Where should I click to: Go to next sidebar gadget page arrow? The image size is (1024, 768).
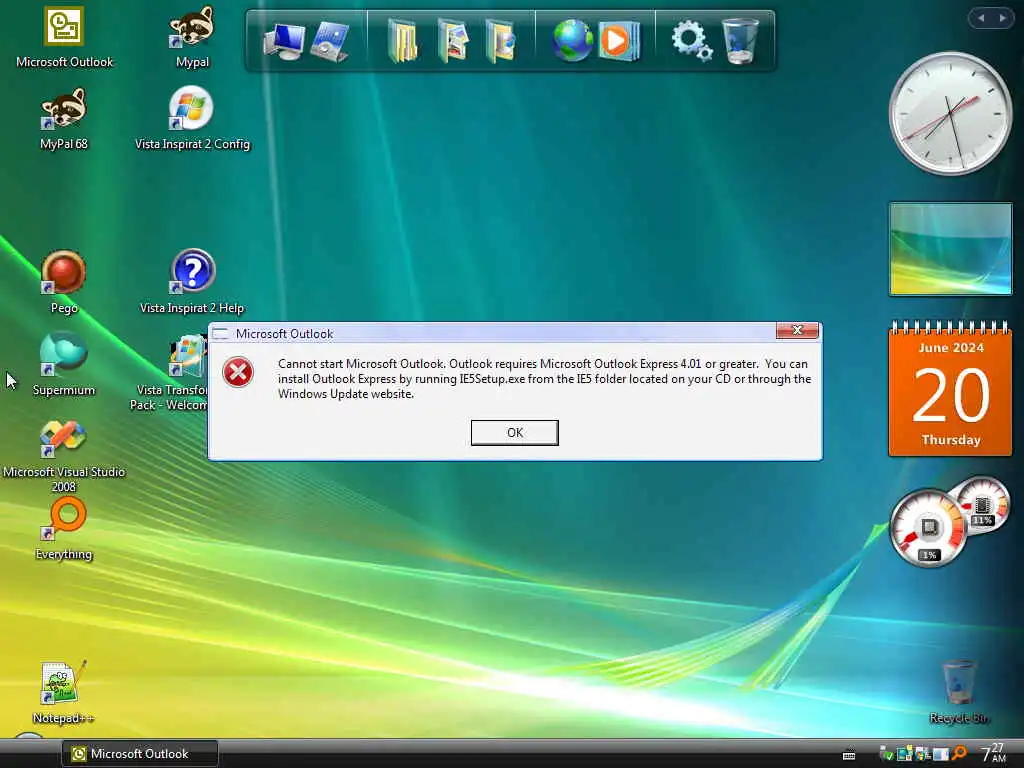1002,18
